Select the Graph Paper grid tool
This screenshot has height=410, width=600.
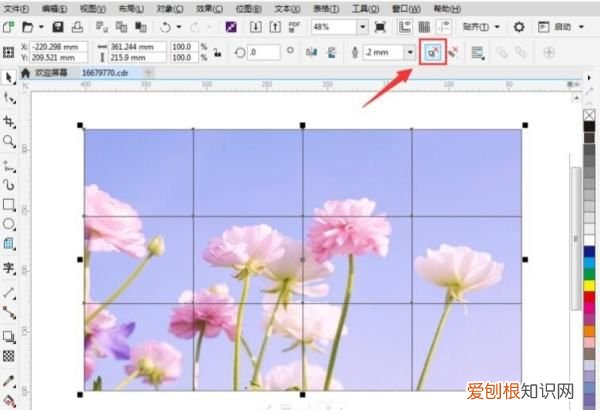click(x=8, y=243)
